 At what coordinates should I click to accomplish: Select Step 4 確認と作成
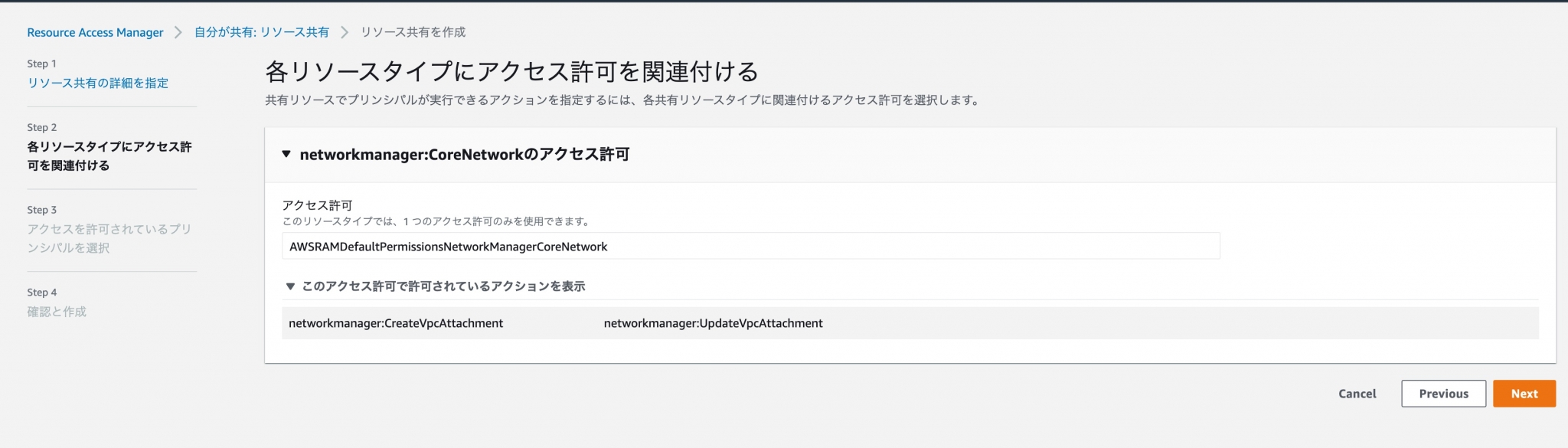pyautogui.click(x=57, y=312)
